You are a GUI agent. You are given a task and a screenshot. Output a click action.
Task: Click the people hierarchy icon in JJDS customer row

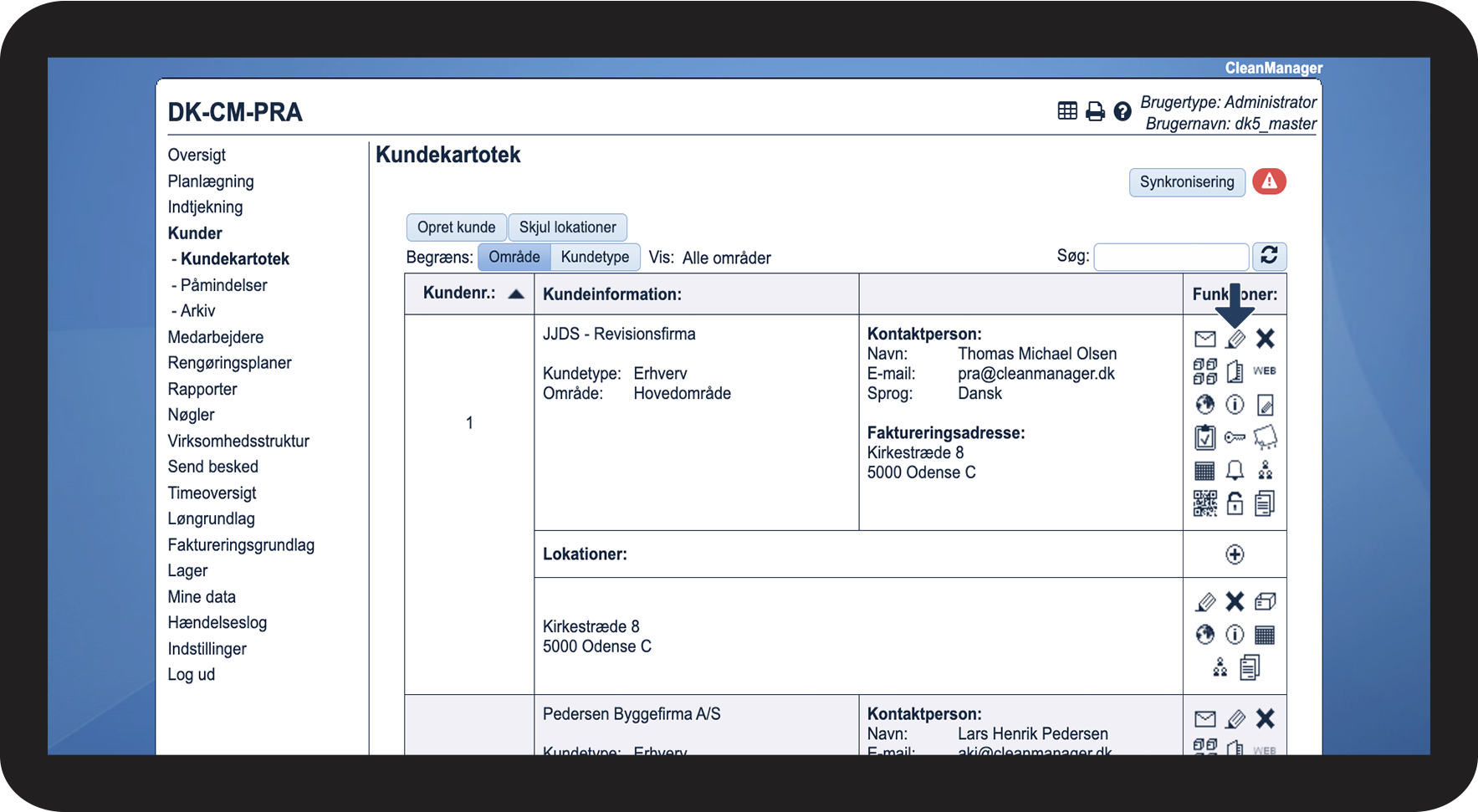[x=1266, y=470]
